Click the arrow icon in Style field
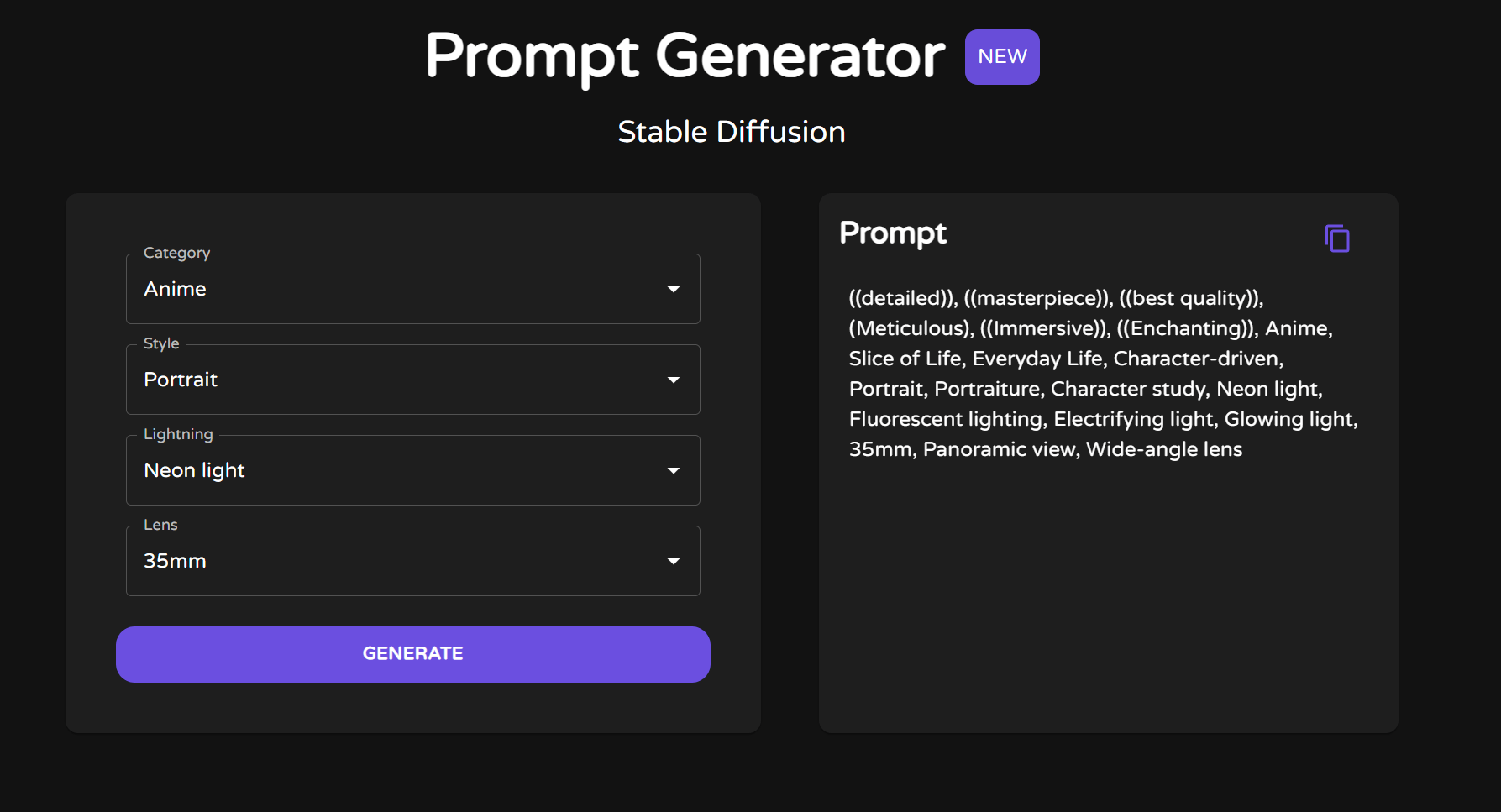 [x=673, y=380]
